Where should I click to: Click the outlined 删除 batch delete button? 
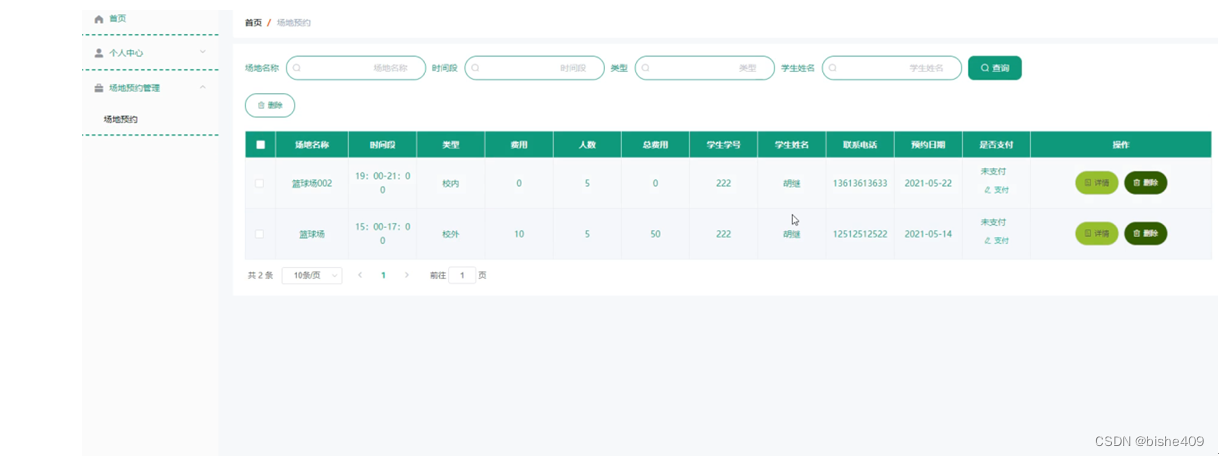pos(270,105)
